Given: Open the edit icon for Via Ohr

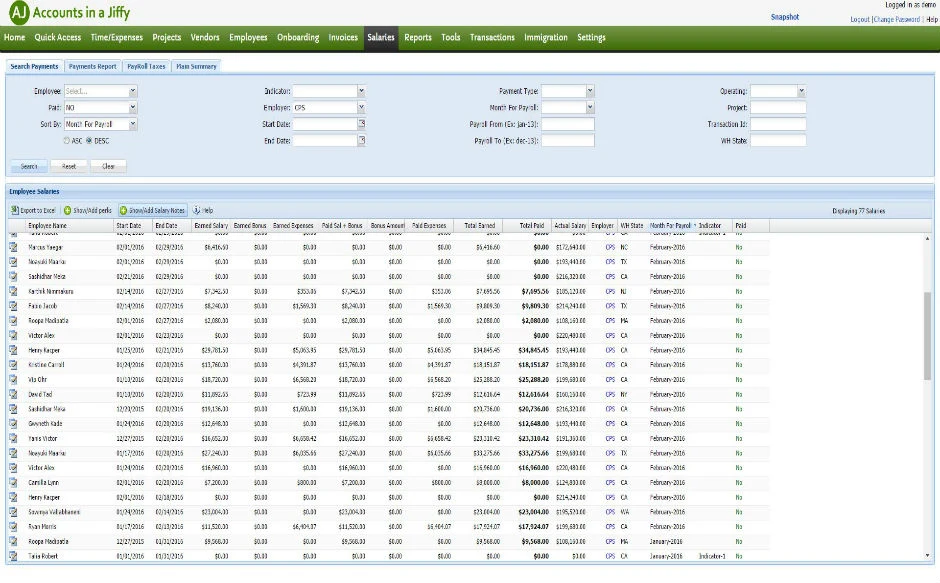Looking at the screenshot, I should (x=13, y=379).
